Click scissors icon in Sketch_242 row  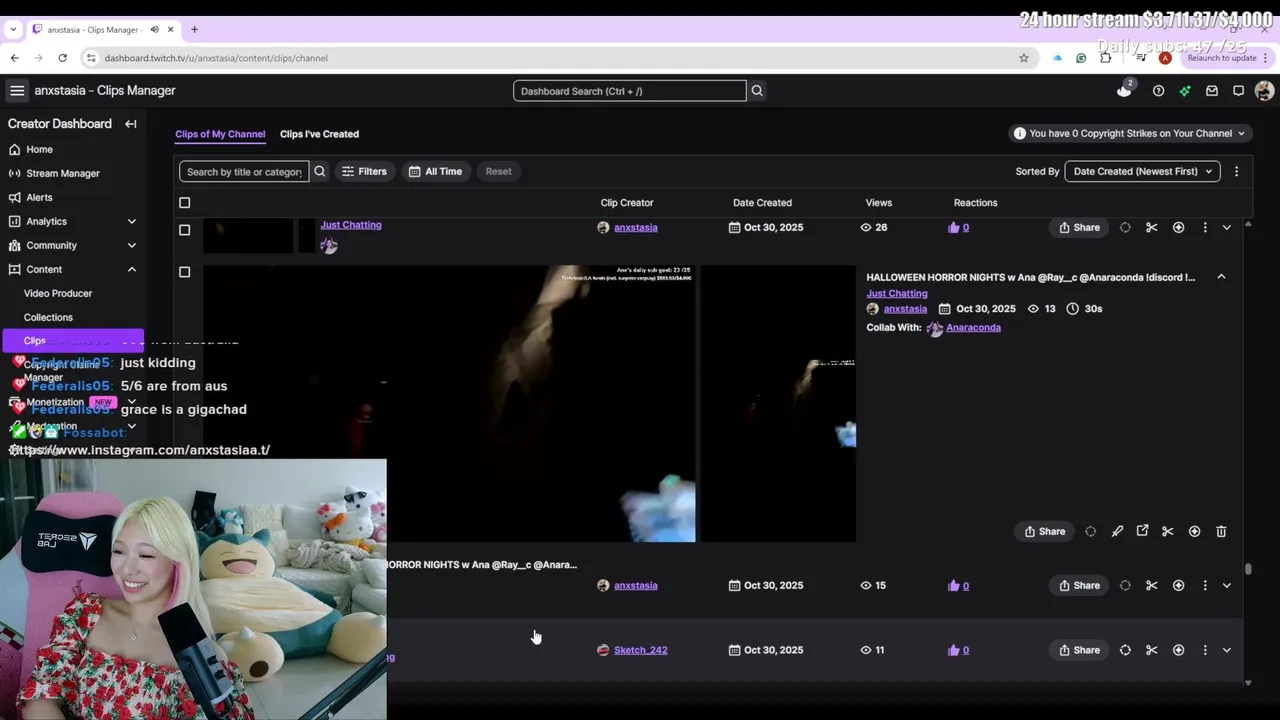[x=1152, y=650]
